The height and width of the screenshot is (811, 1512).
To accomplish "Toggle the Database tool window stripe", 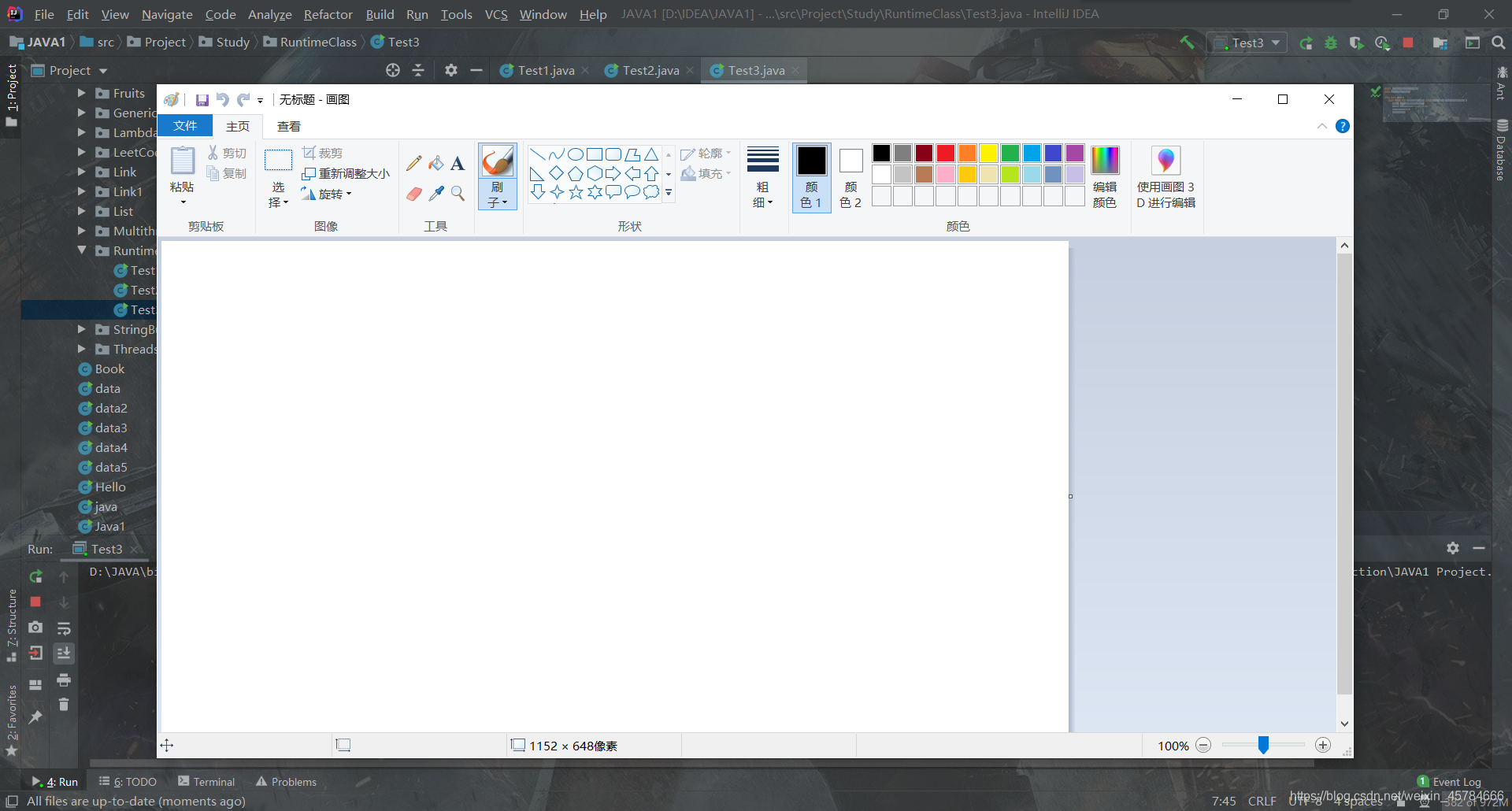I will [x=1502, y=150].
